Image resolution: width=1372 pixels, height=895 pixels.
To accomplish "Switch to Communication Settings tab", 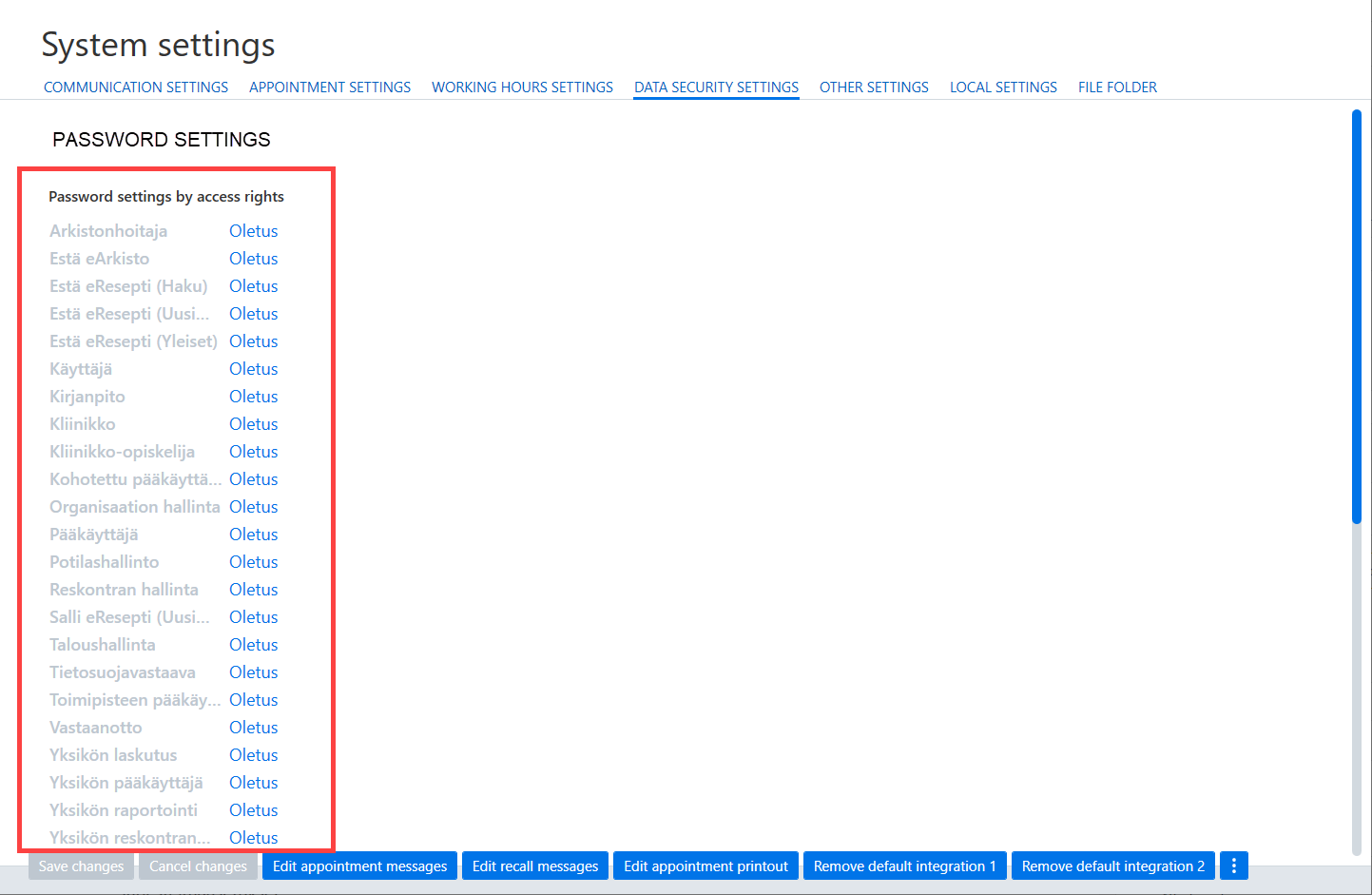I will pyautogui.click(x=136, y=88).
